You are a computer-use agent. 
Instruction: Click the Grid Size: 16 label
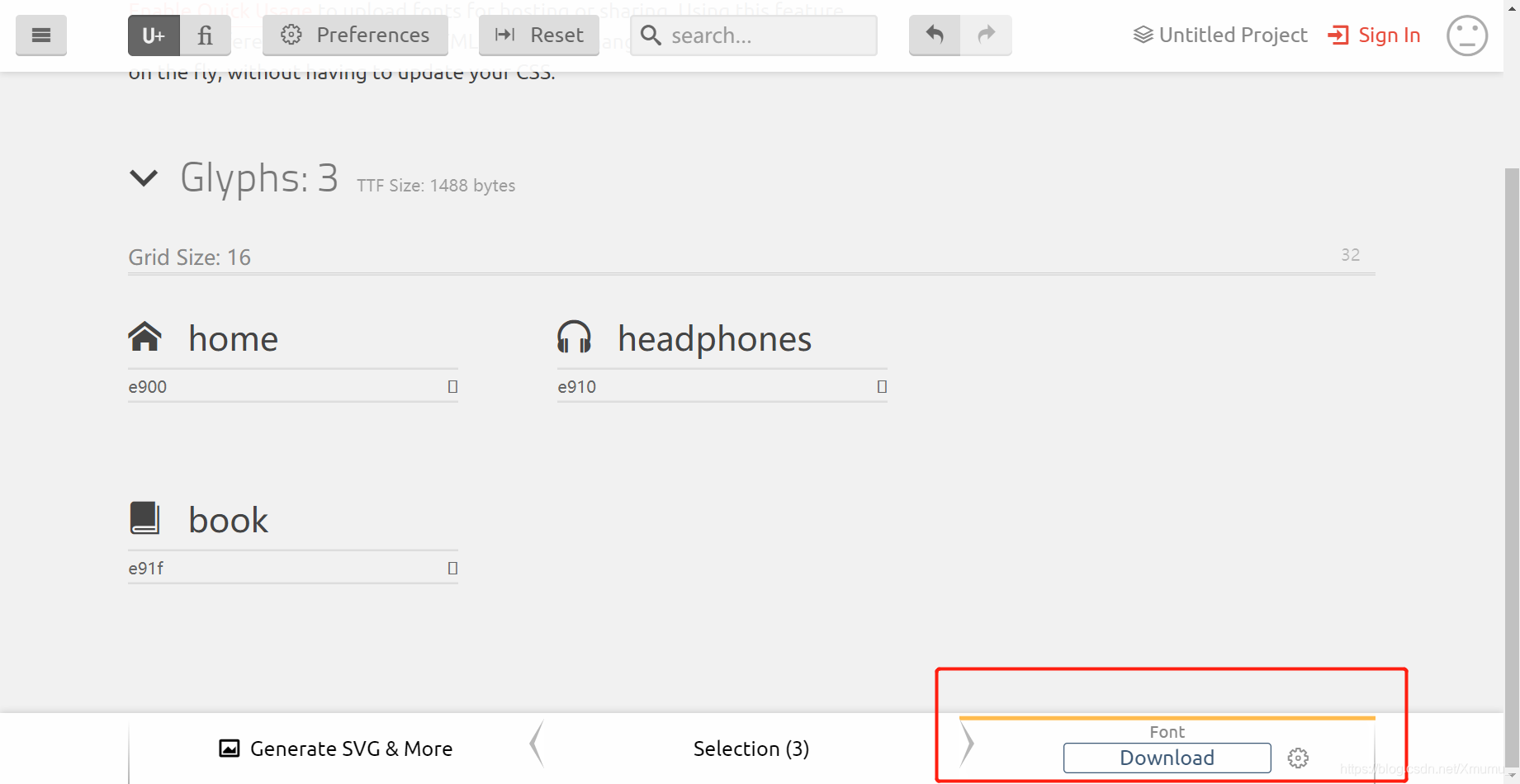(189, 257)
